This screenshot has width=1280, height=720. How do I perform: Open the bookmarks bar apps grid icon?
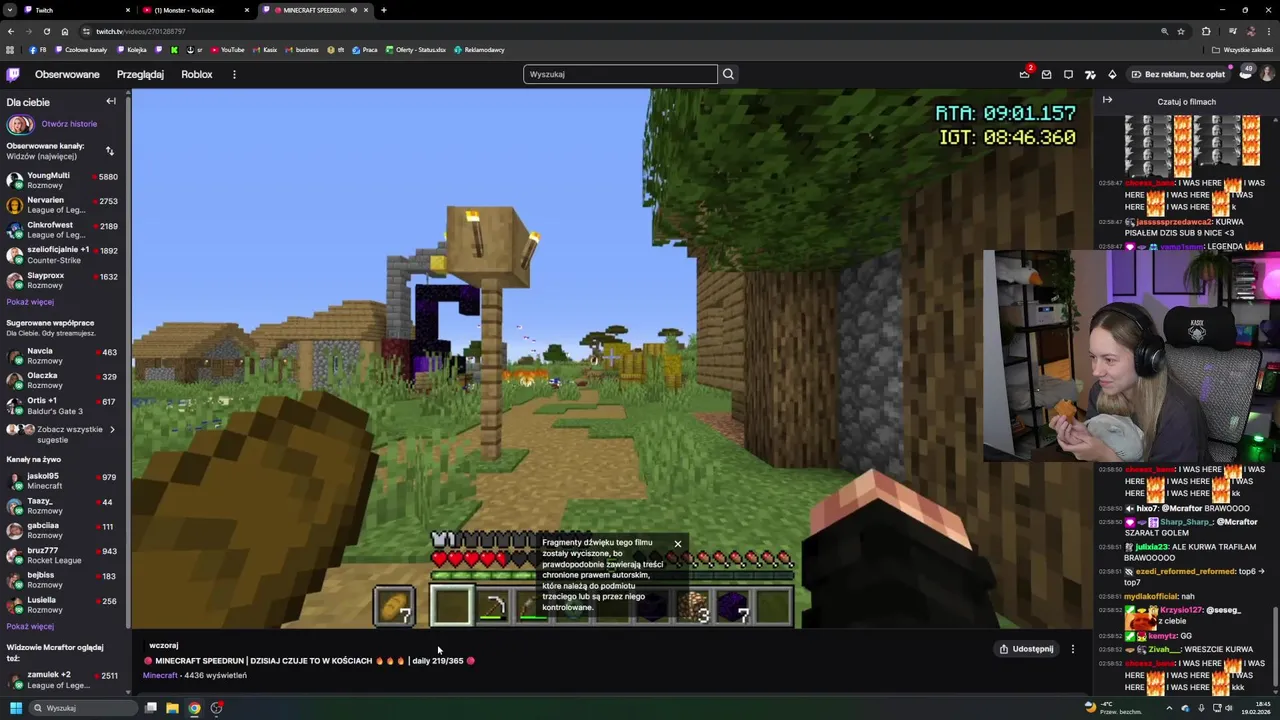tap(10, 49)
